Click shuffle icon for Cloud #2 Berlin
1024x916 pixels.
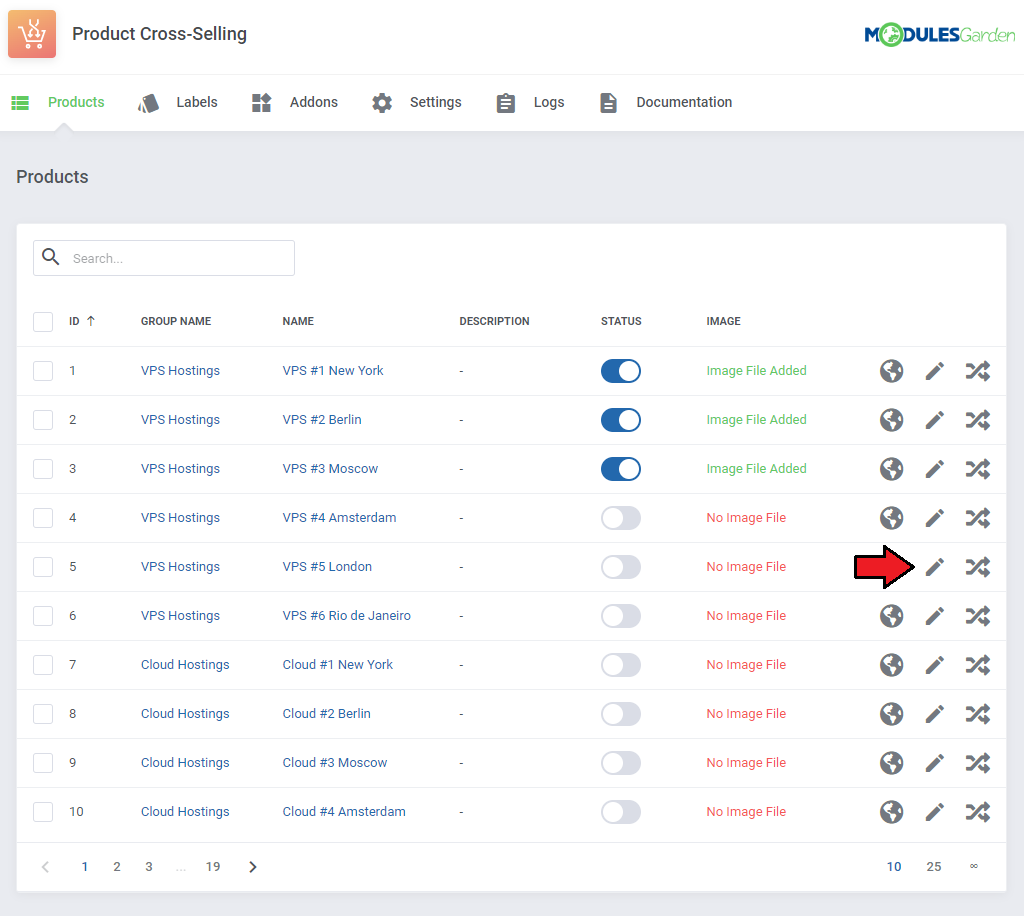pyautogui.click(x=978, y=714)
